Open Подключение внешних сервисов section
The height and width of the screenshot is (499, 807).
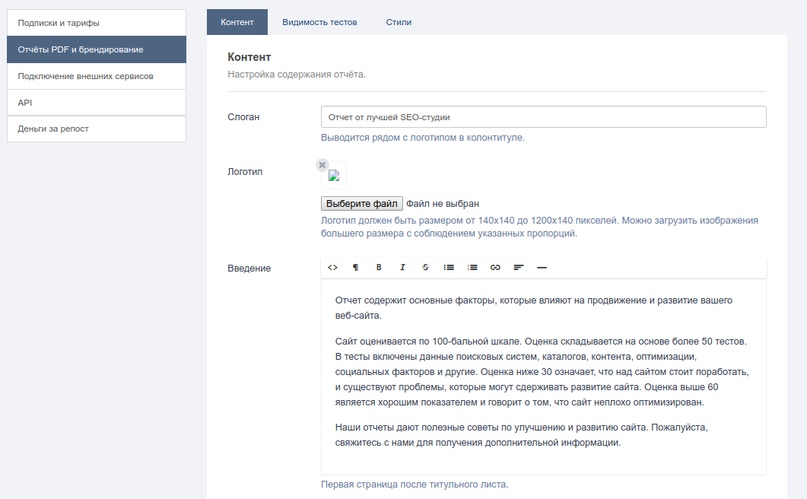[x=97, y=76]
